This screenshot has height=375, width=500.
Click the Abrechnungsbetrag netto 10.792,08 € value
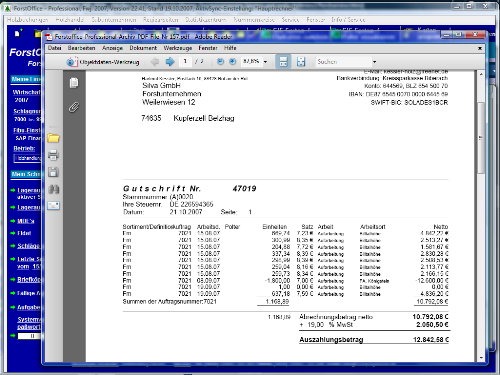coord(431,317)
